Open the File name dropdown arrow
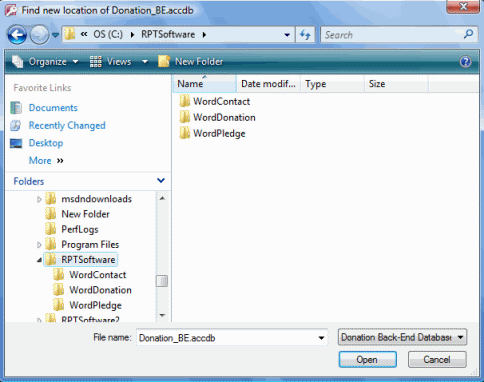The image size is (484, 382). 321,338
